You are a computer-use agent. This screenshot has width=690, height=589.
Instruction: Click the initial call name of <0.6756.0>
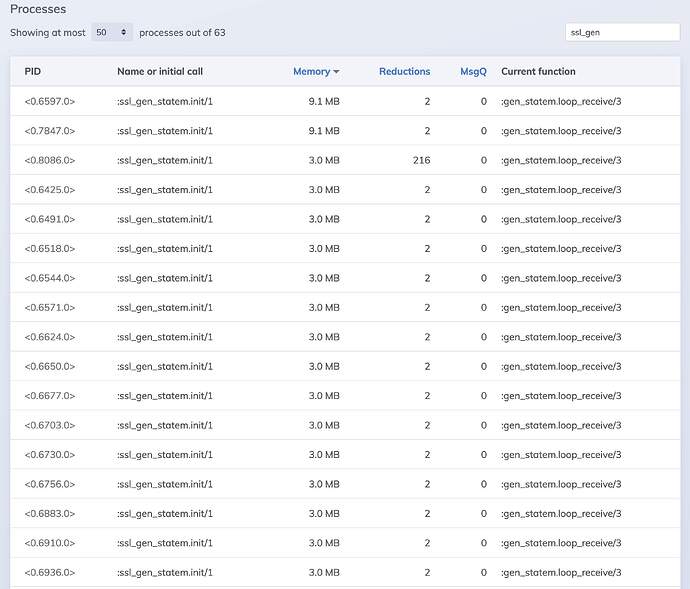pyautogui.click(x=165, y=485)
